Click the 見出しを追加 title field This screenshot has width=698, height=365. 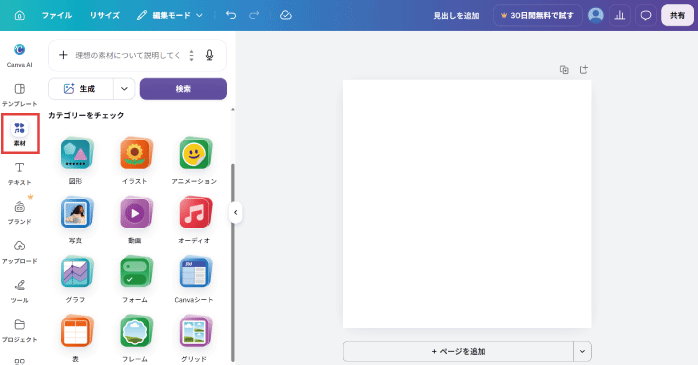pos(456,16)
